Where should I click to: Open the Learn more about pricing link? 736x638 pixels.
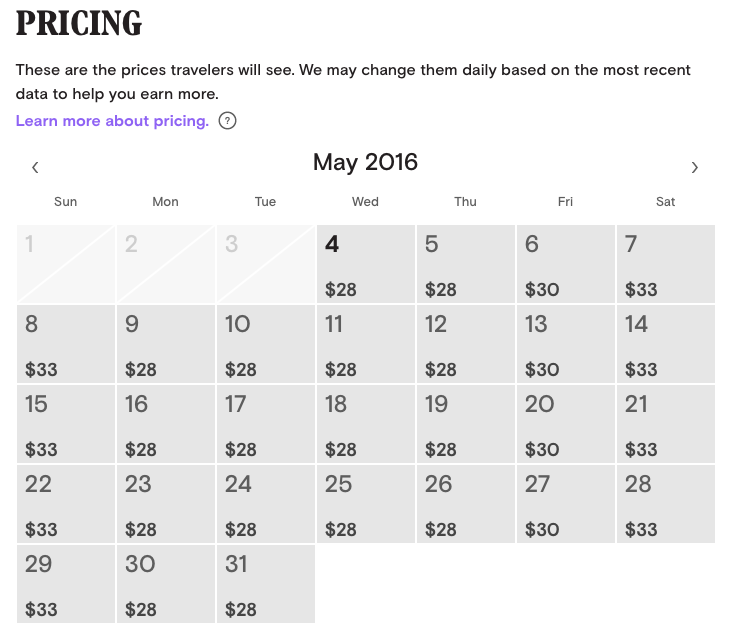[x=112, y=121]
